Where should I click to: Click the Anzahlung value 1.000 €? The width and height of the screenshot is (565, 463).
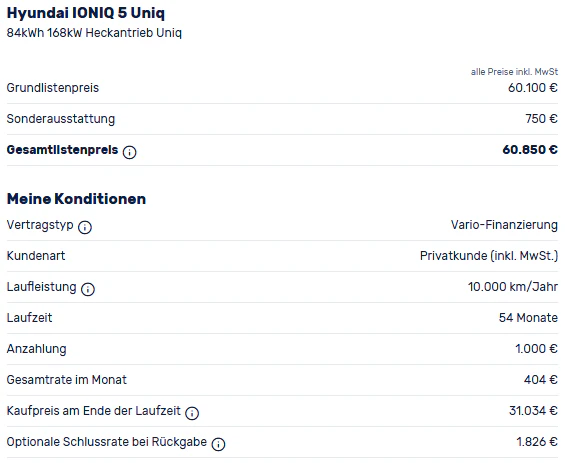536,349
